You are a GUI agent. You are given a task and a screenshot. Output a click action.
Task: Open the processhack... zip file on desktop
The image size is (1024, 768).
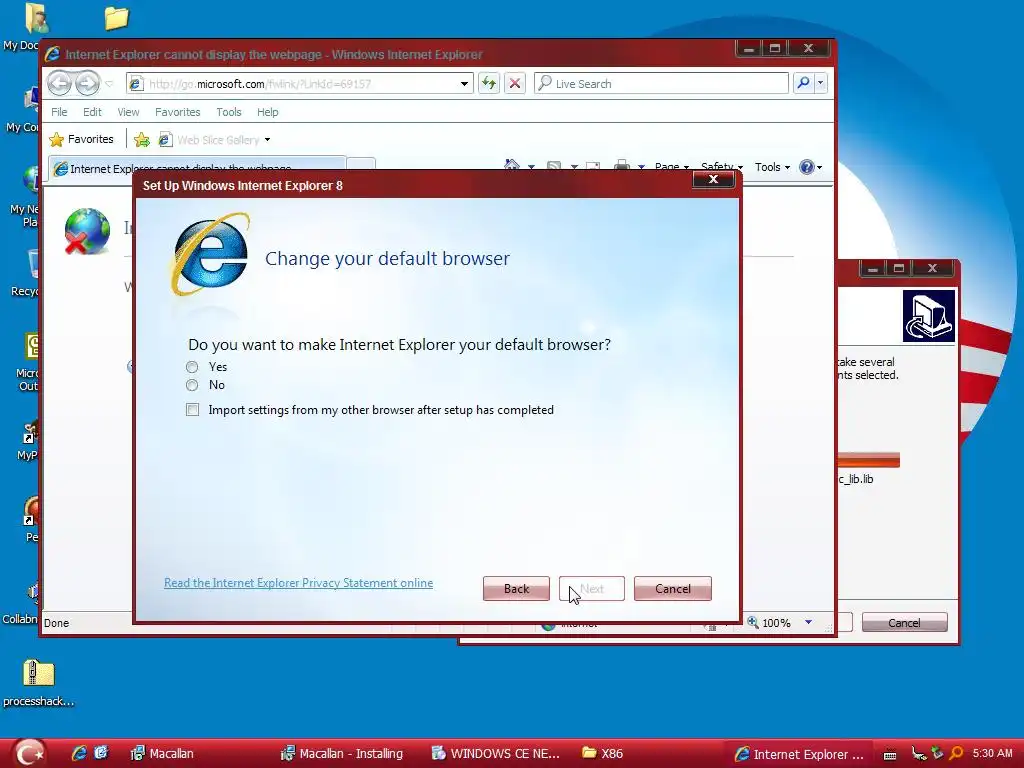[x=39, y=682]
